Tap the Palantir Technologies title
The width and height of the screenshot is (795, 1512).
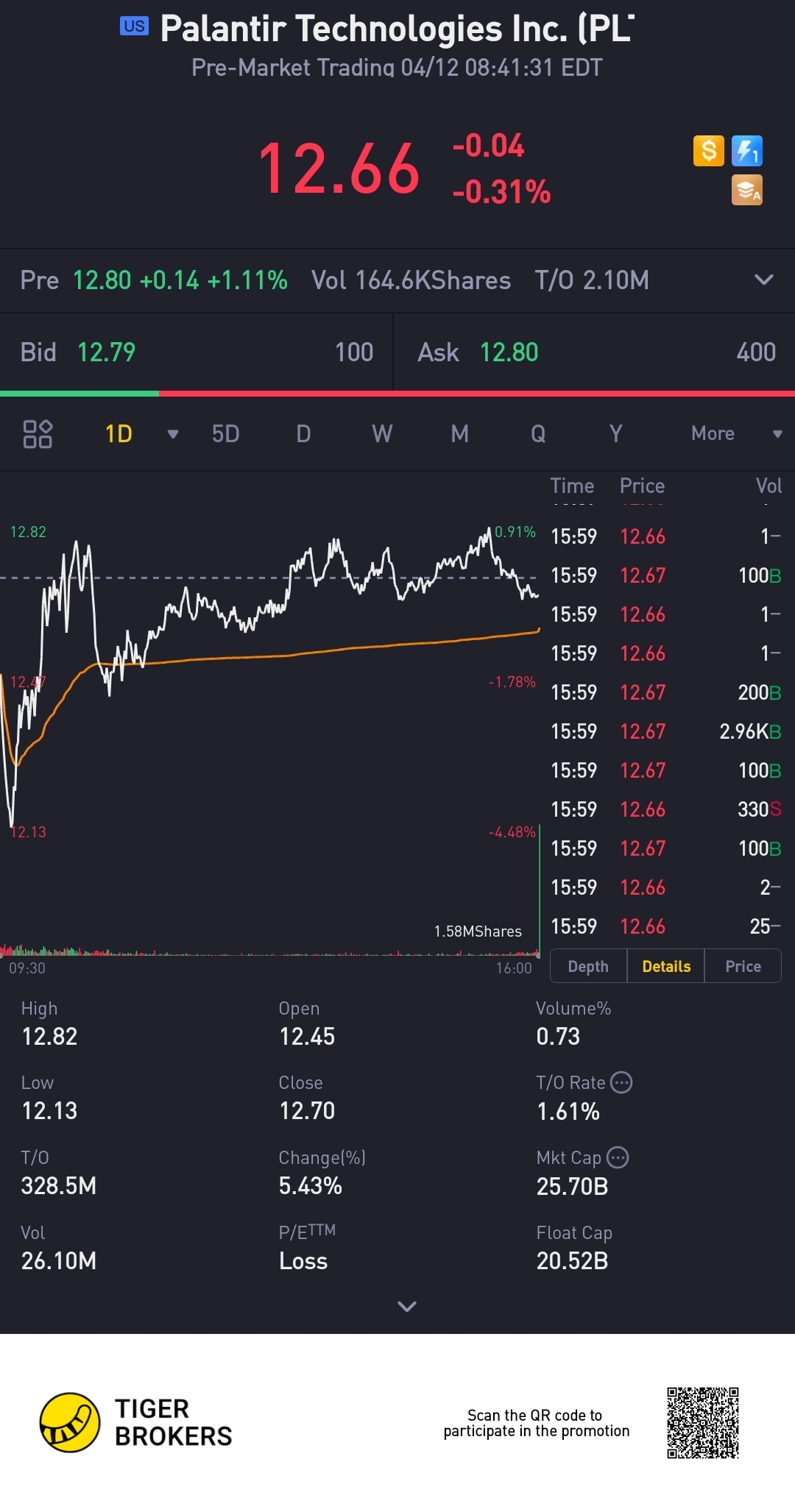pyautogui.click(x=397, y=29)
